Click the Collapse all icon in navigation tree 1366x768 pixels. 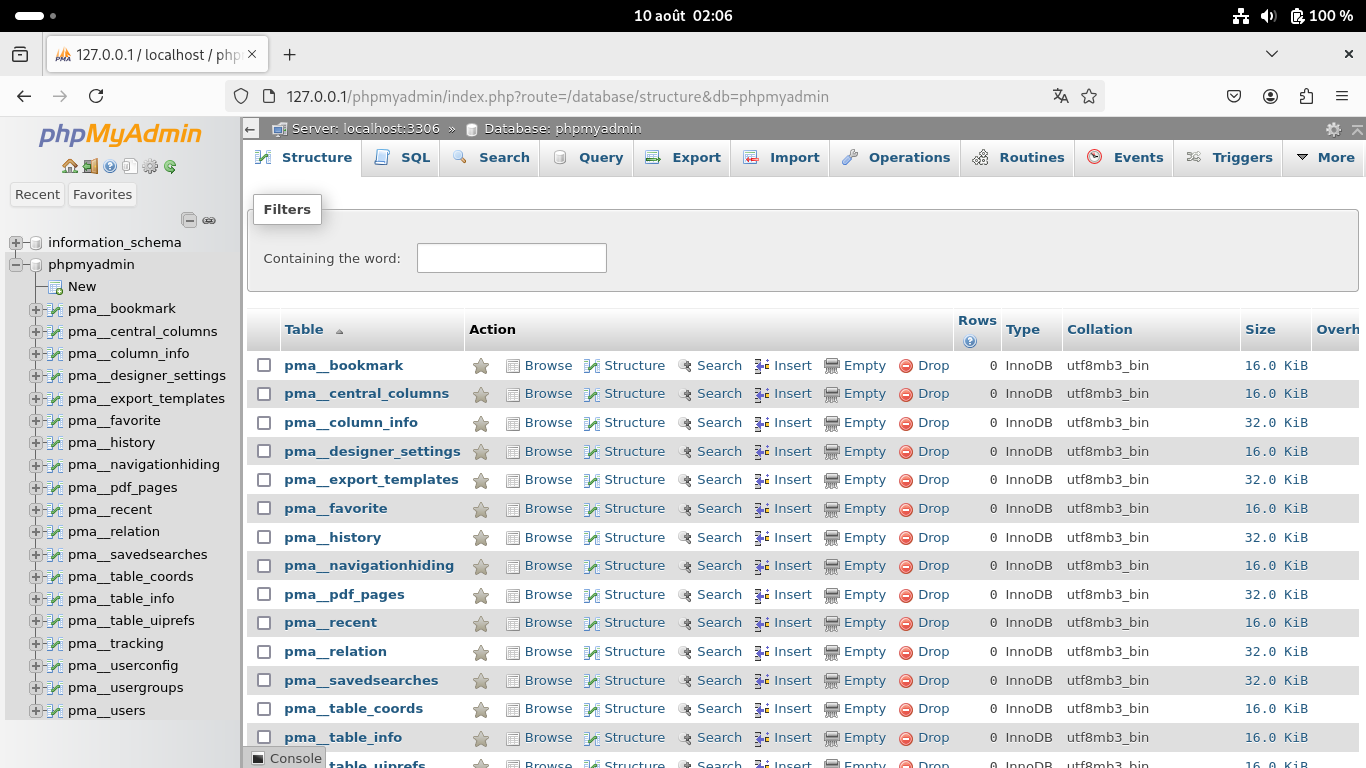point(189,220)
